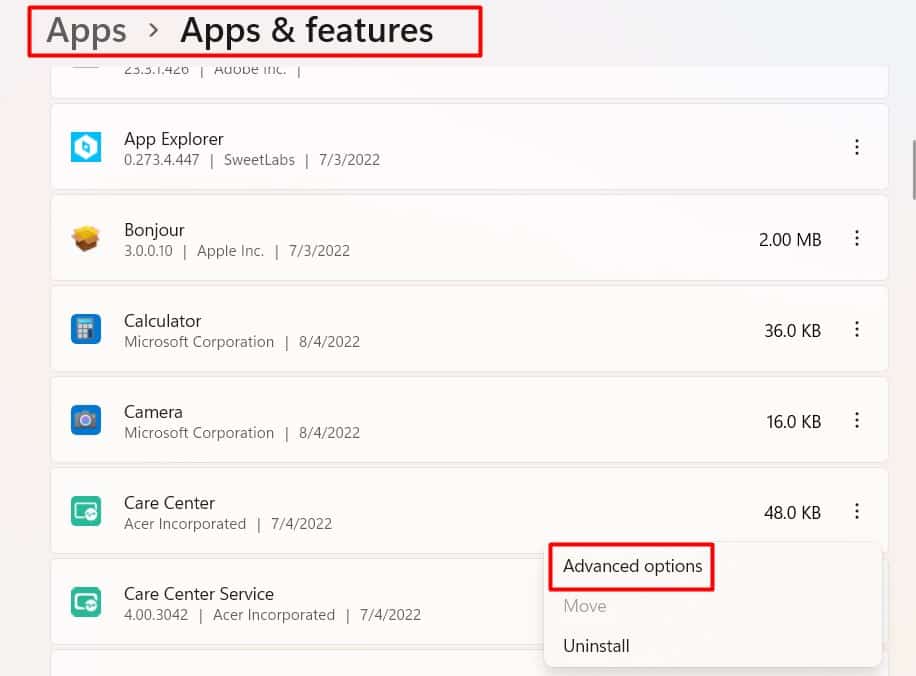Click the Calculator app icon
The height and width of the screenshot is (676, 916).
point(86,329)
